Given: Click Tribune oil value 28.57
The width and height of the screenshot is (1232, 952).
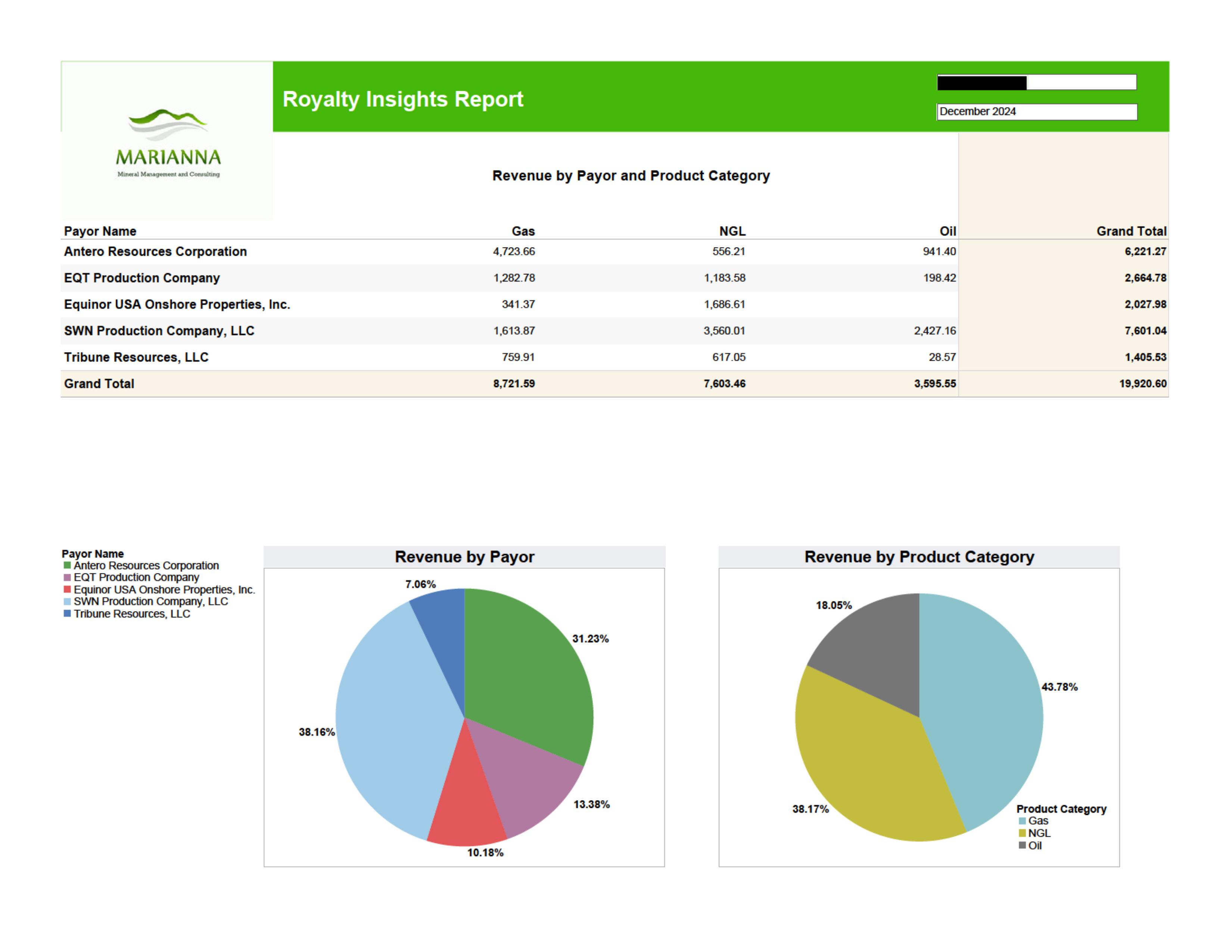Looking at the screenshot, I should tap(942, 358).
